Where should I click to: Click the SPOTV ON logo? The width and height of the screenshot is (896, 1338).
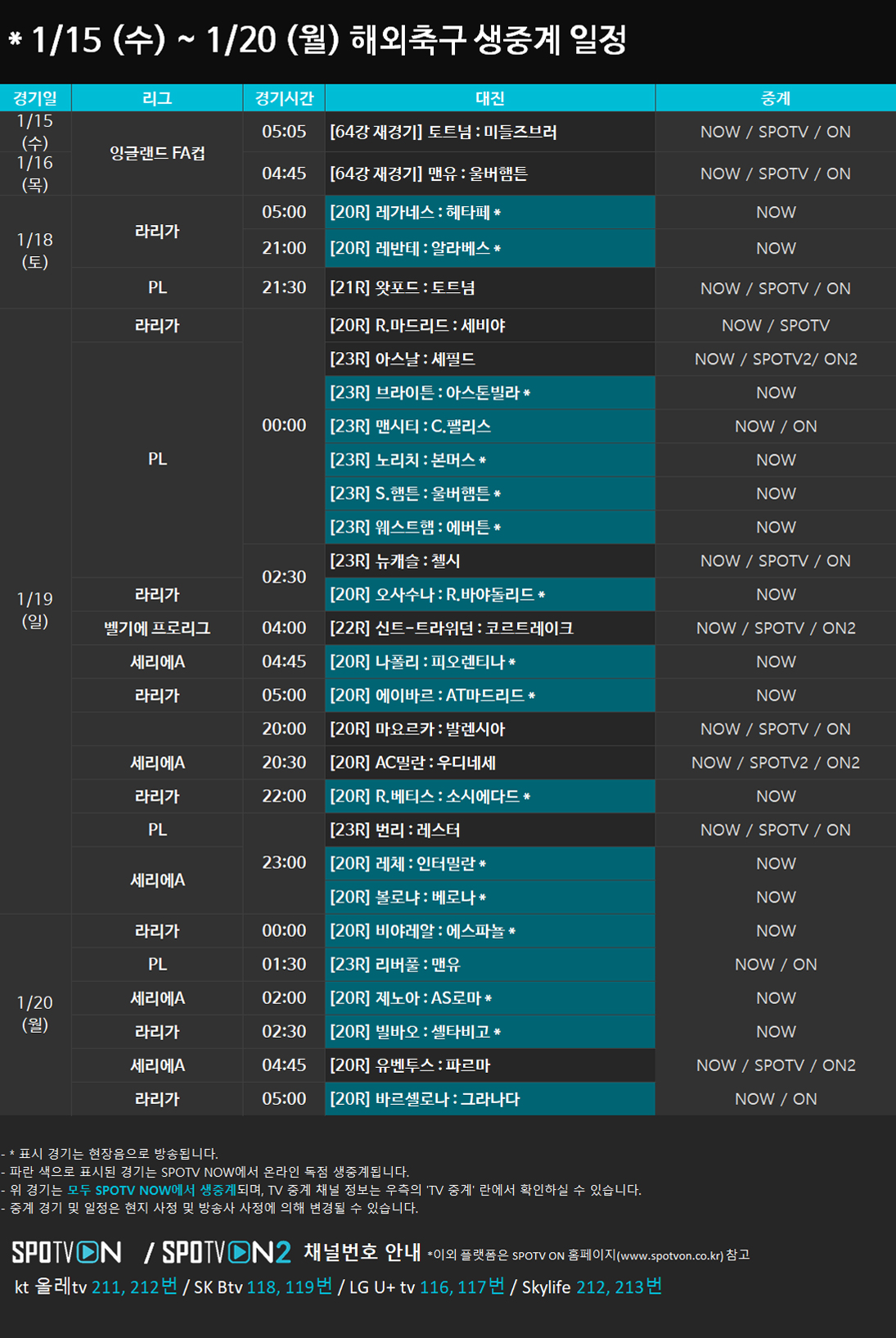(x=67, y=1252)
